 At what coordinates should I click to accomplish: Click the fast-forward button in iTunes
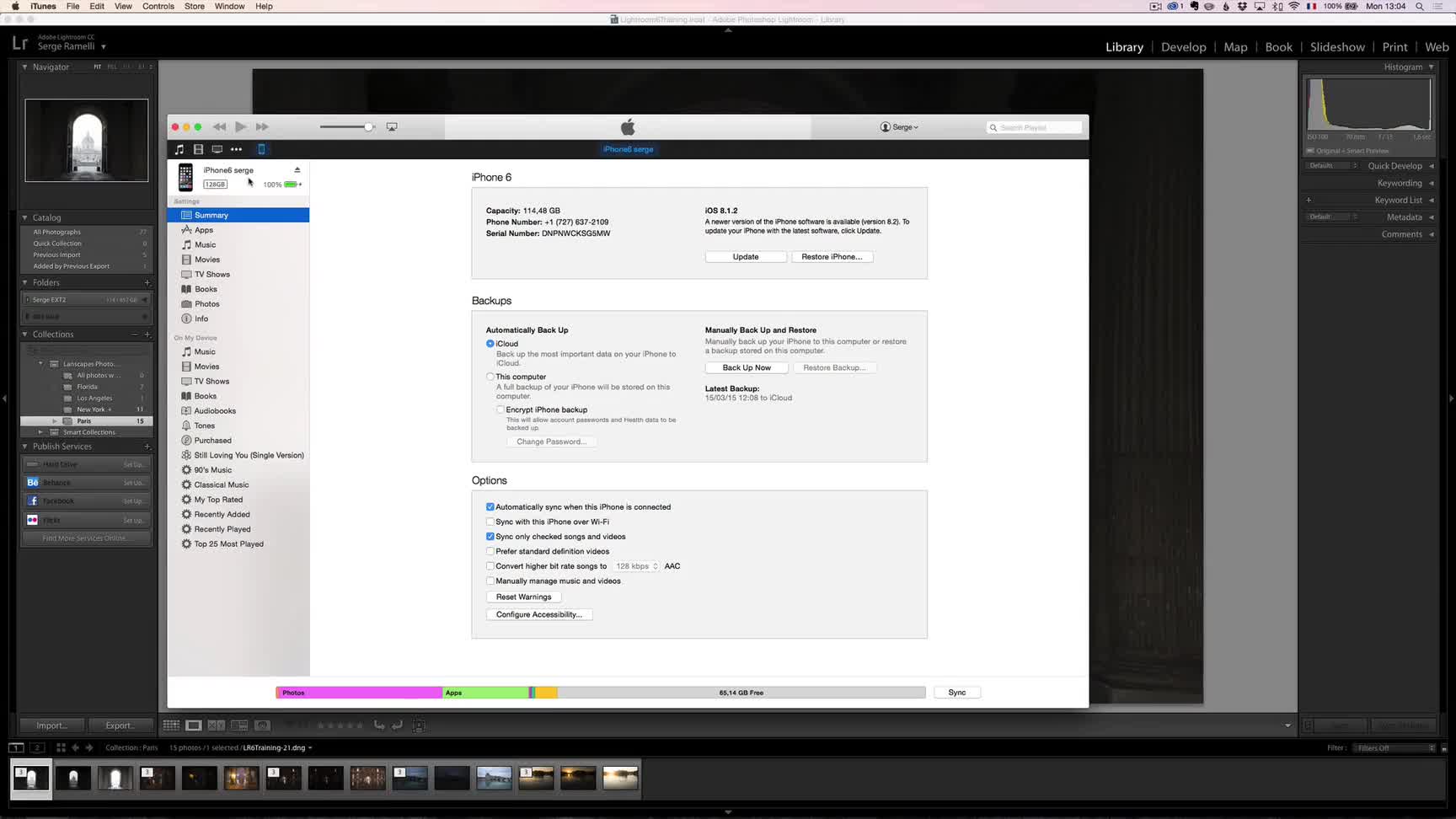coord(262,126)
